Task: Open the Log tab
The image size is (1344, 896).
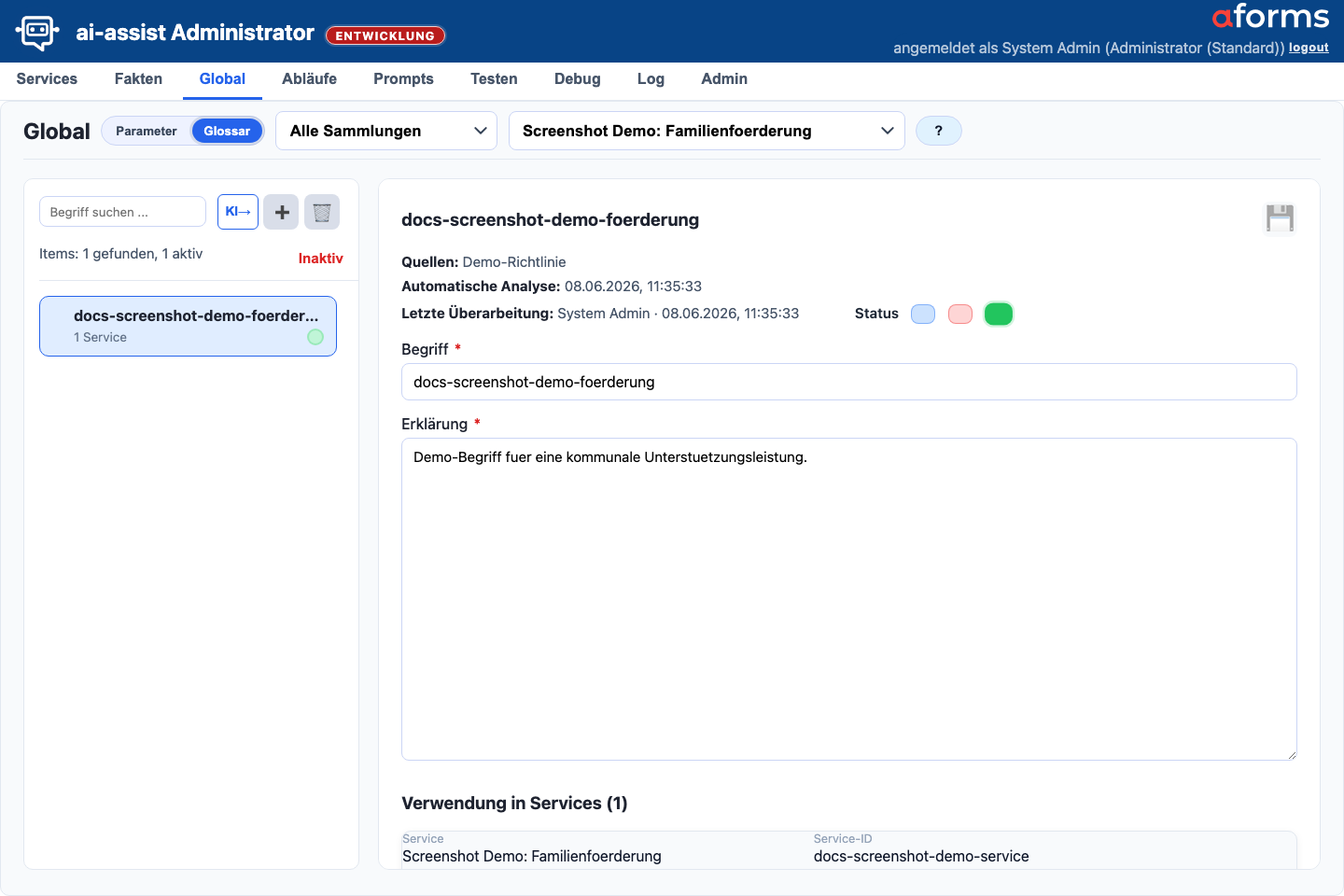Action: pos(651,79)
